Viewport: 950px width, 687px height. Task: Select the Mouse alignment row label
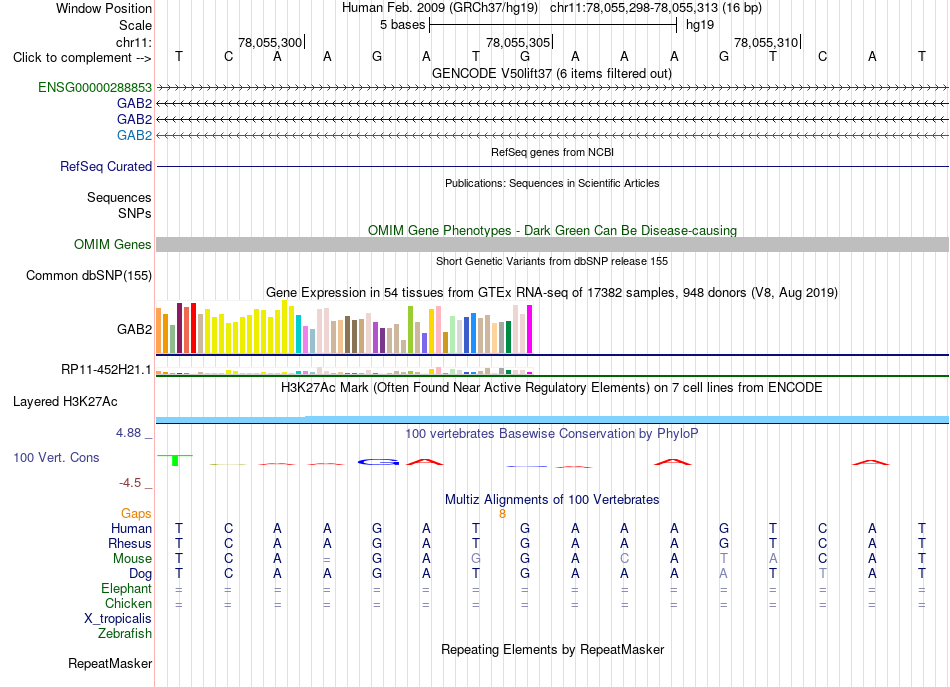pyautogui.click(x=132, y=559)
